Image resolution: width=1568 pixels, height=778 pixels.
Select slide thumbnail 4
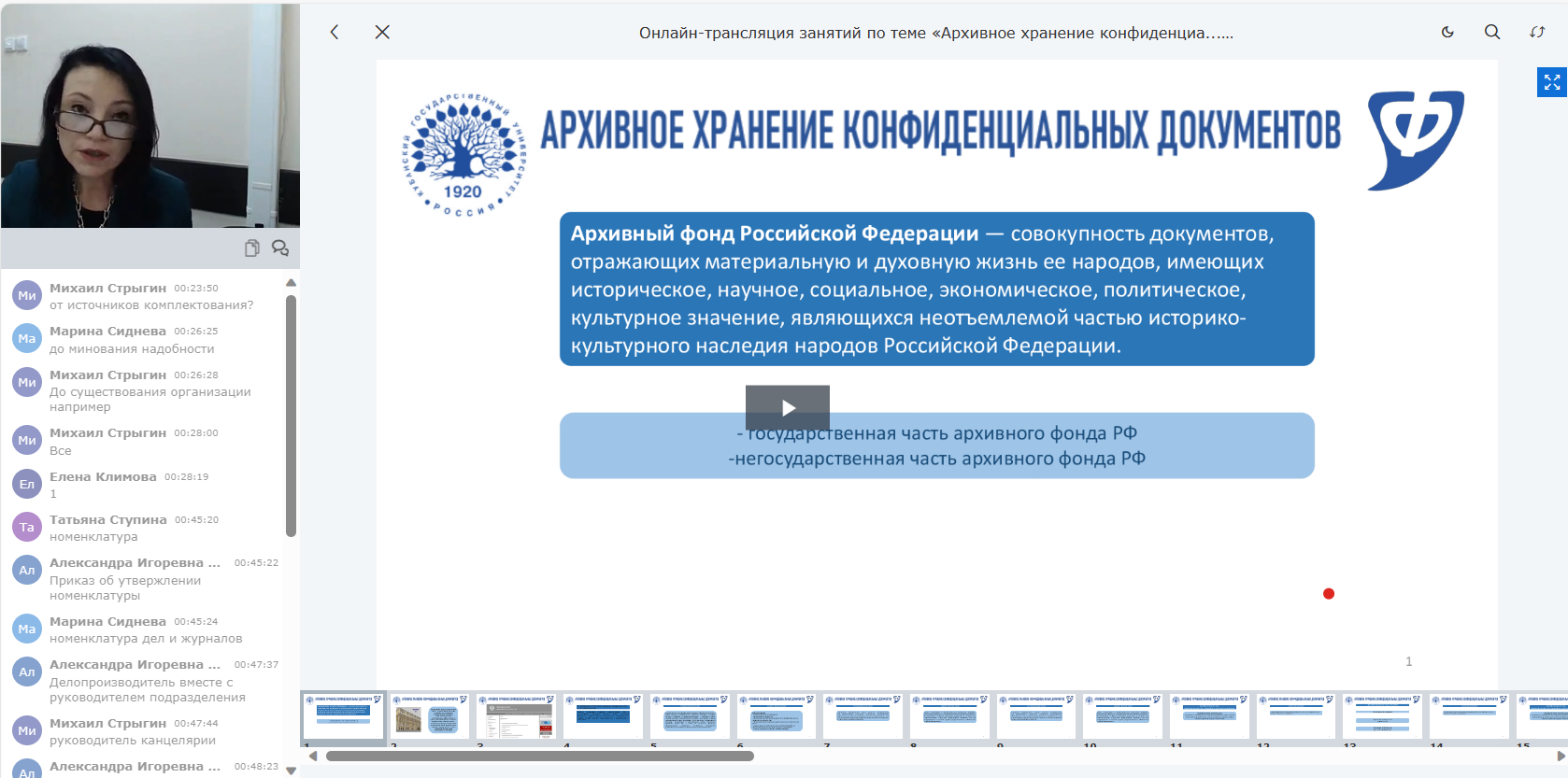(603, 716)
